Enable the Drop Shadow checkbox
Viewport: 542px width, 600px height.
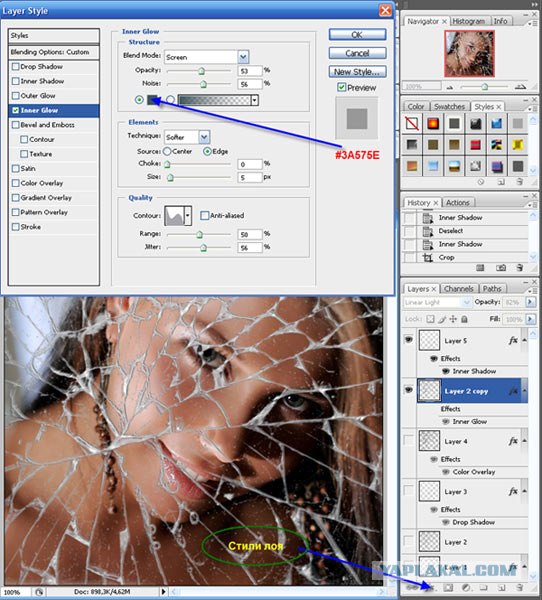point(16,67)
